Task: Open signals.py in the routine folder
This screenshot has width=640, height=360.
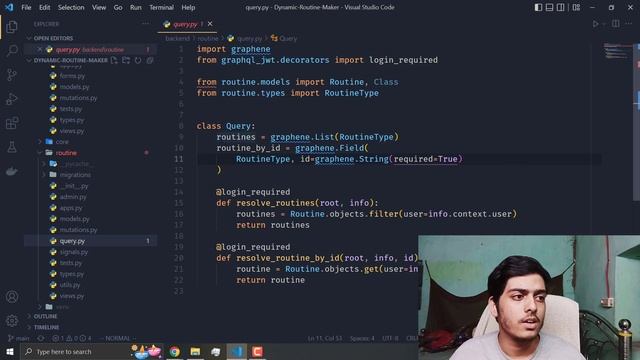Action: pyautogui.click(x=74, y=252)
